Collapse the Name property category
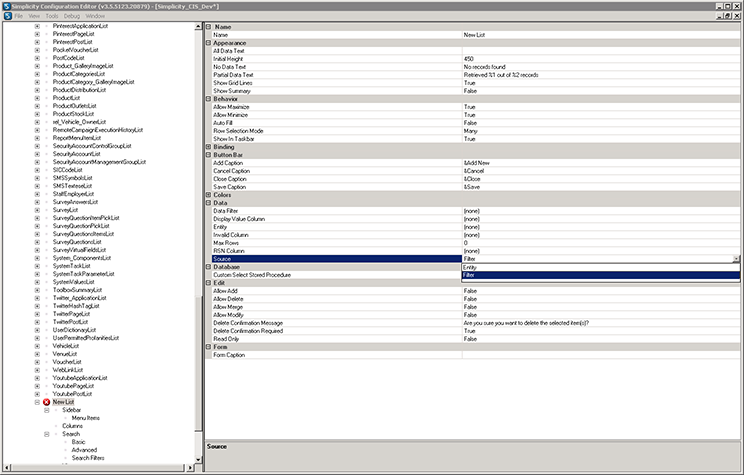Image resolution: width=744 pixels, height=475 pixels. pos(208,27)
